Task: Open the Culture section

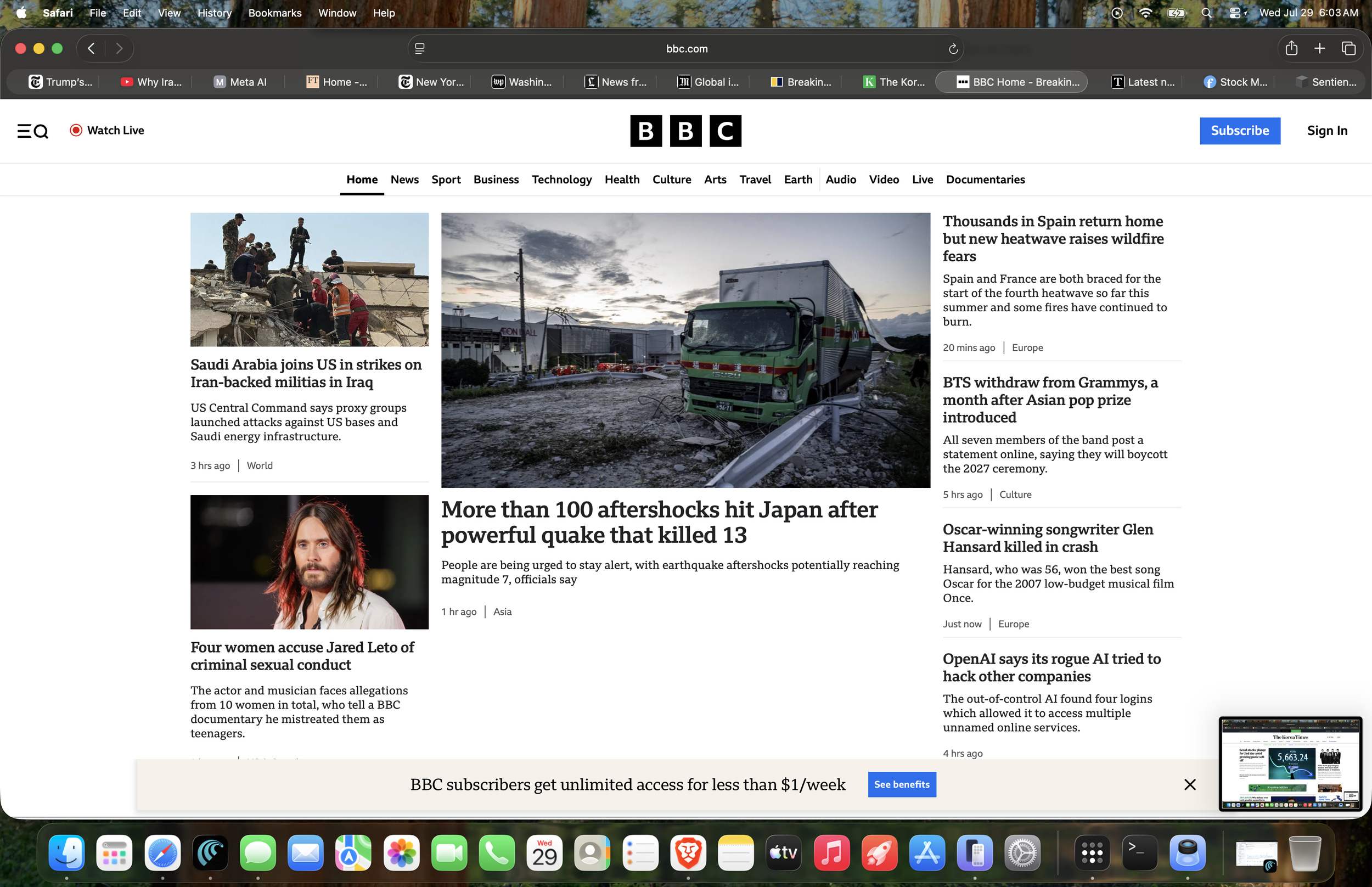Action: click(672, 179)
